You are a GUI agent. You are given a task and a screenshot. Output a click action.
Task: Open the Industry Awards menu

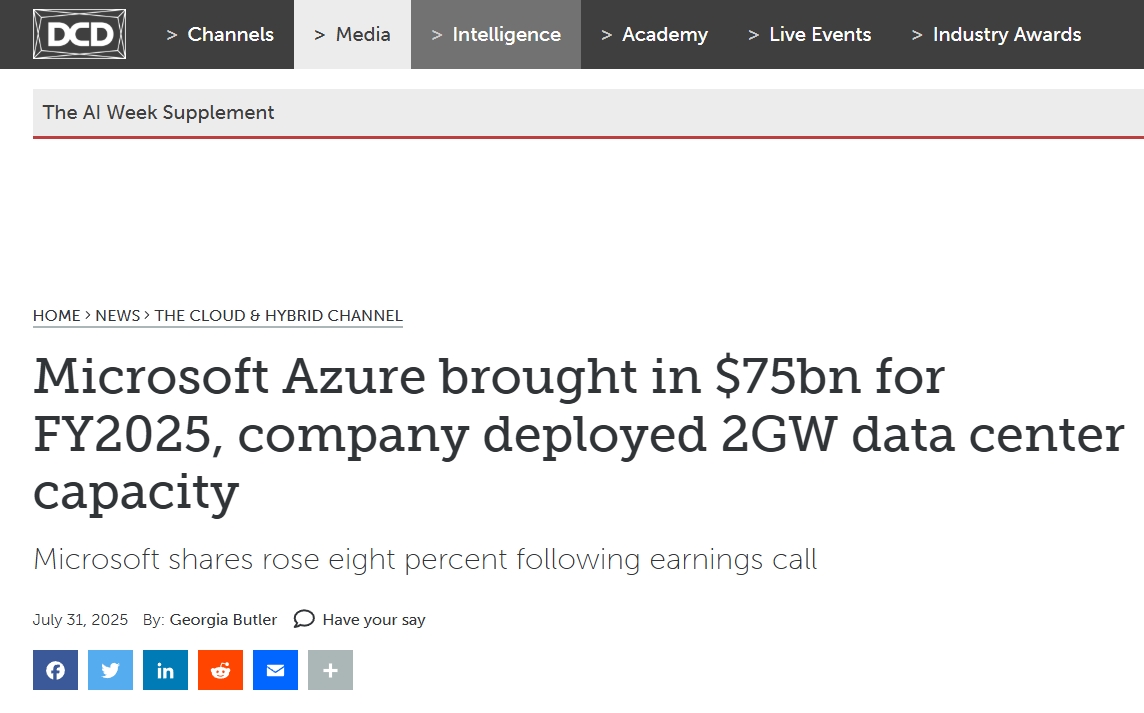pos(997,34)
